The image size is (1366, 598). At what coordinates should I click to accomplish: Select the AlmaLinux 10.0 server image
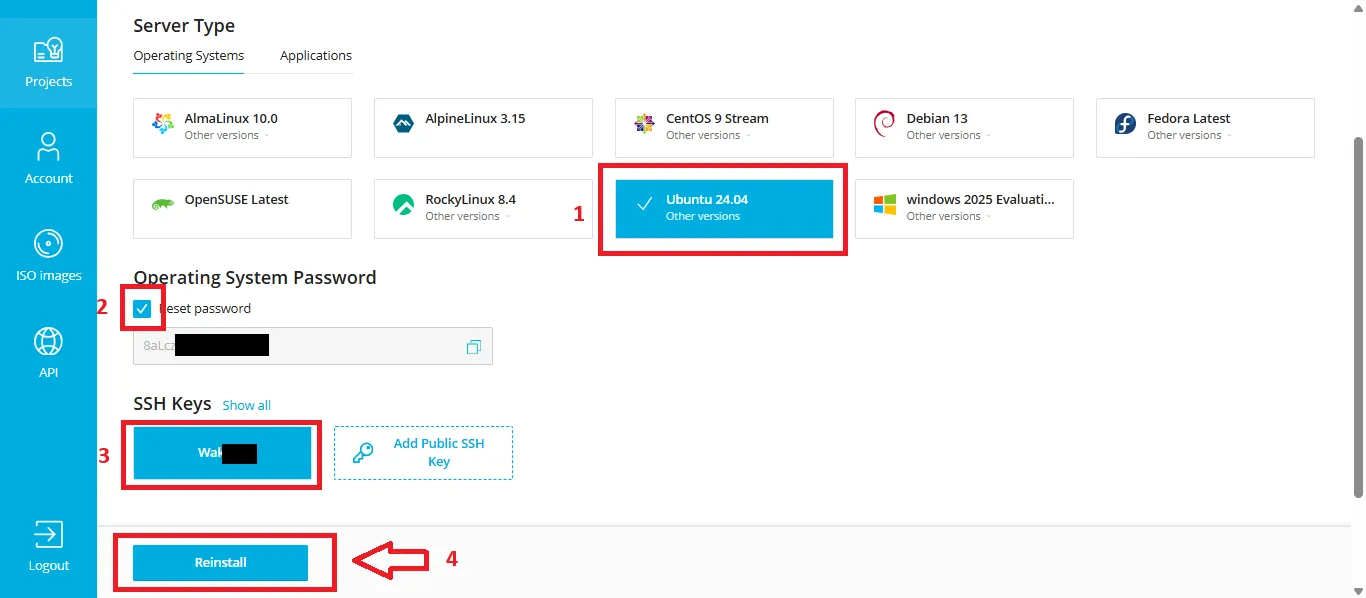(242, 127)
